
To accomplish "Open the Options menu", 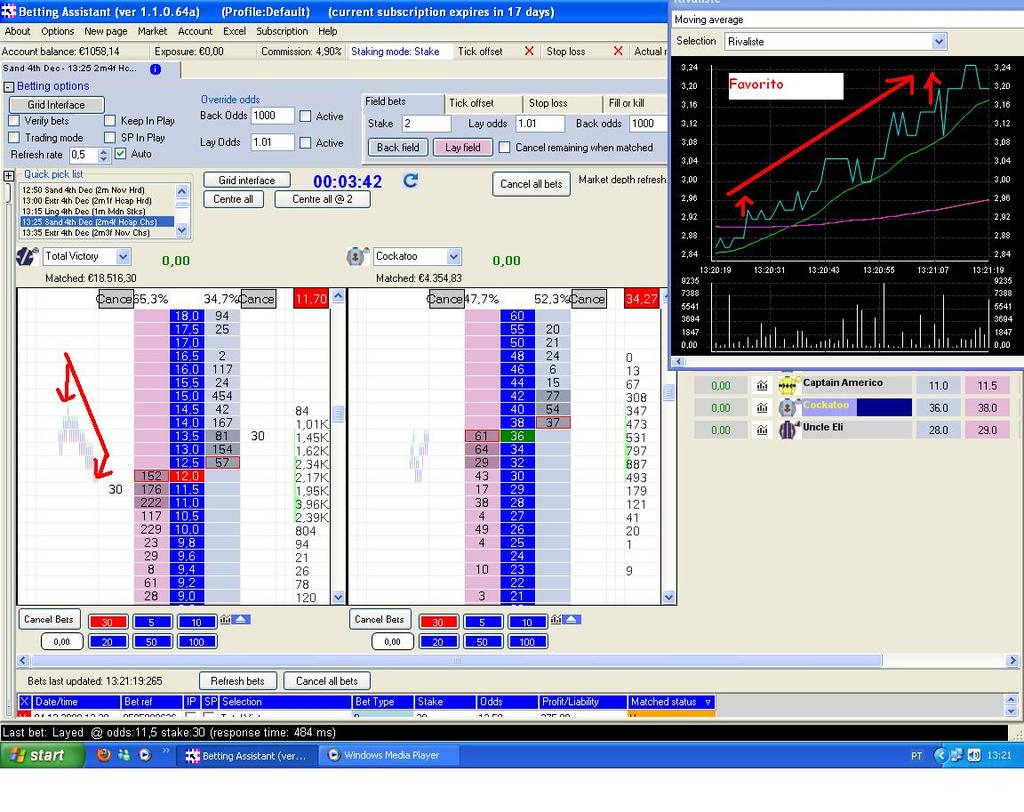I will 57,31.
